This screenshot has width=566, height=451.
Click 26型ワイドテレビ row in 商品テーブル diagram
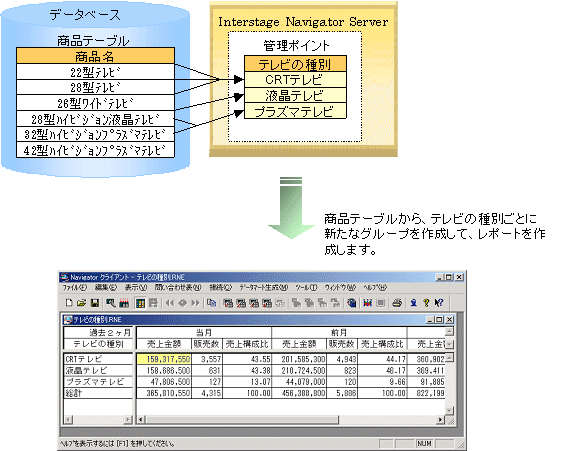pos(95,103)
